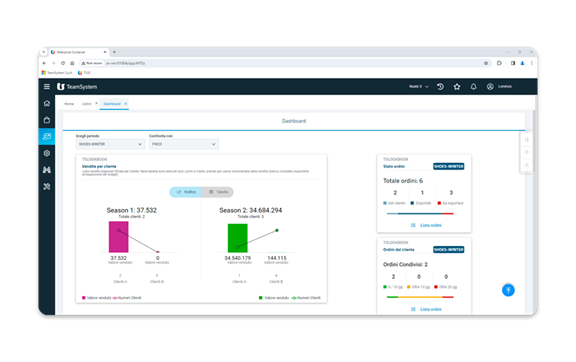Open the binoculars sidebar icon
Image resolution: width=576 pixels, height=362 pixels.
[x=47, y=170]
